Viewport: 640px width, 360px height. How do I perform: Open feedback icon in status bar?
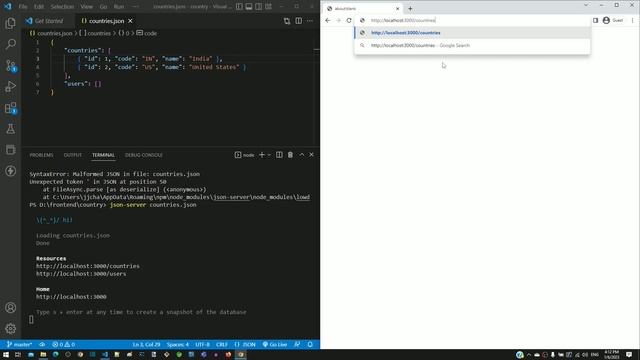(x=297, y=344)
